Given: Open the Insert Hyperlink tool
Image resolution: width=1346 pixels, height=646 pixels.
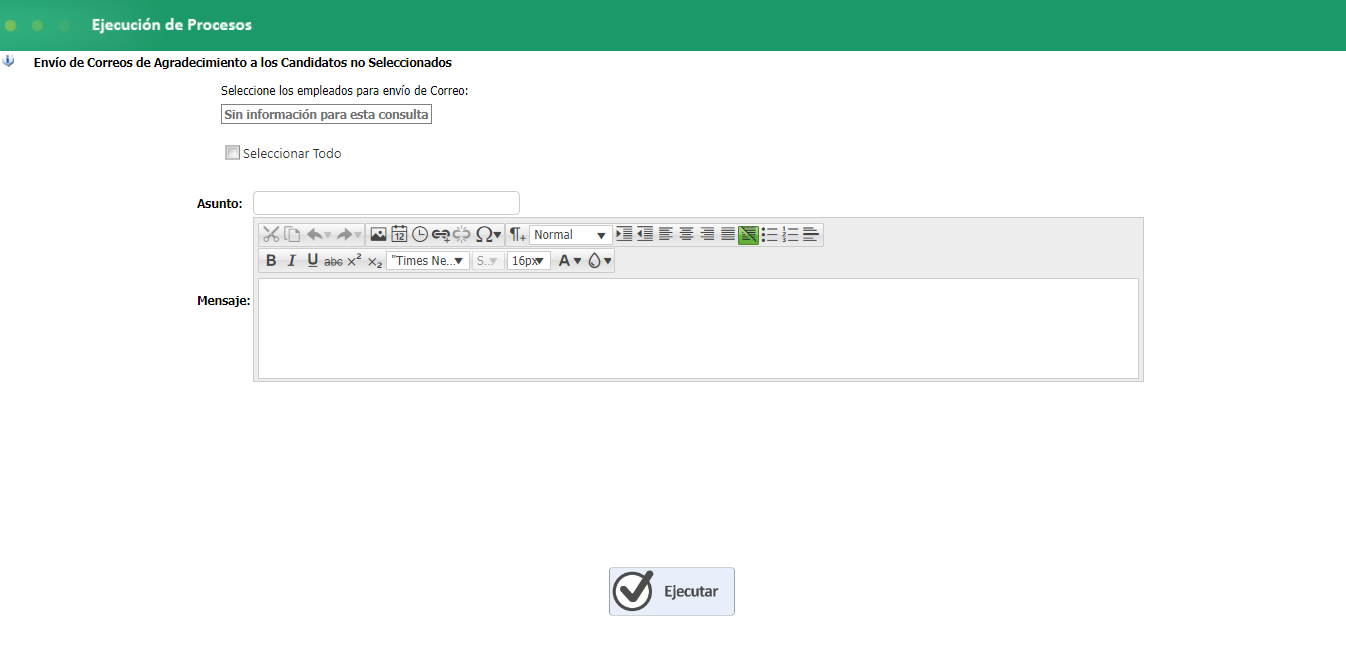Looking at the screenshot, I should pyautogui.click(x=441, y=235).
